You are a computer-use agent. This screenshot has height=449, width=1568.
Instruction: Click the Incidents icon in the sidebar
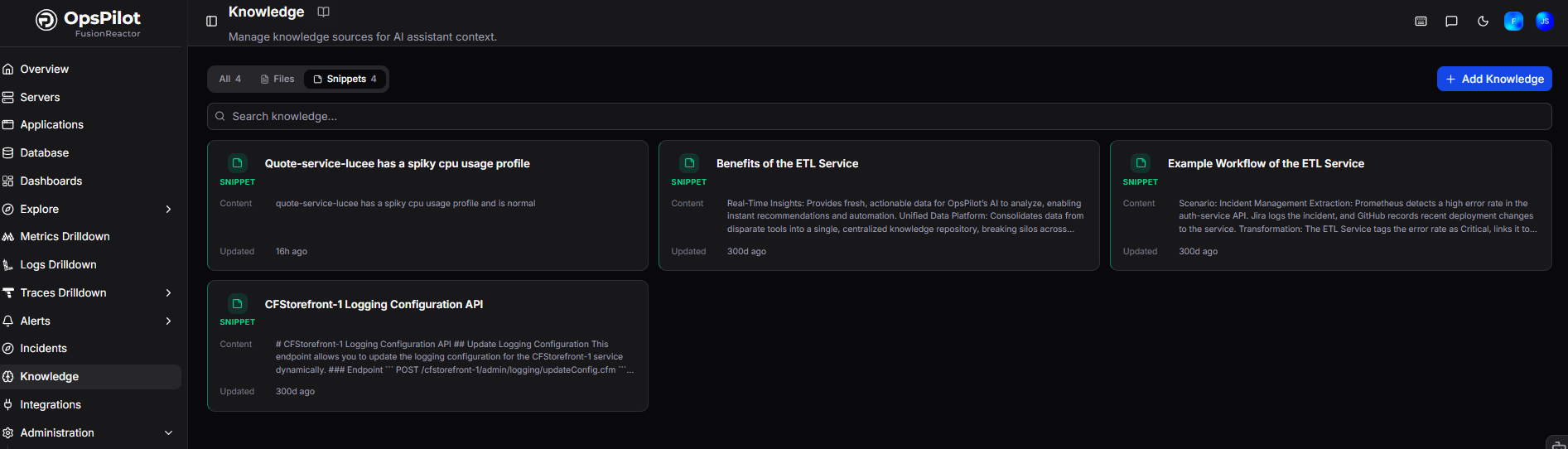(8, 349)
